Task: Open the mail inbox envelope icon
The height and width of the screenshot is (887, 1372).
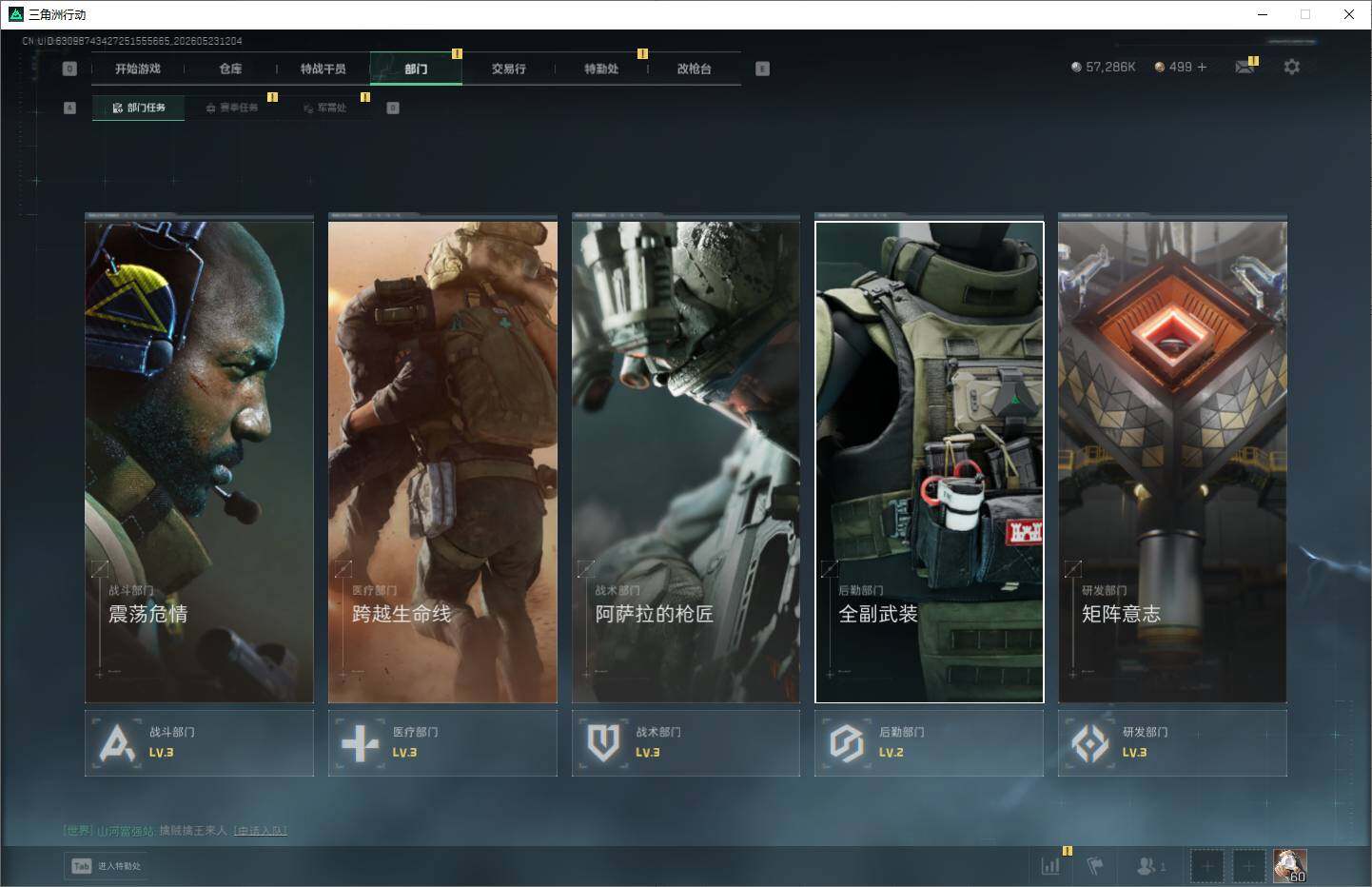Action: tap(1244, 67)
